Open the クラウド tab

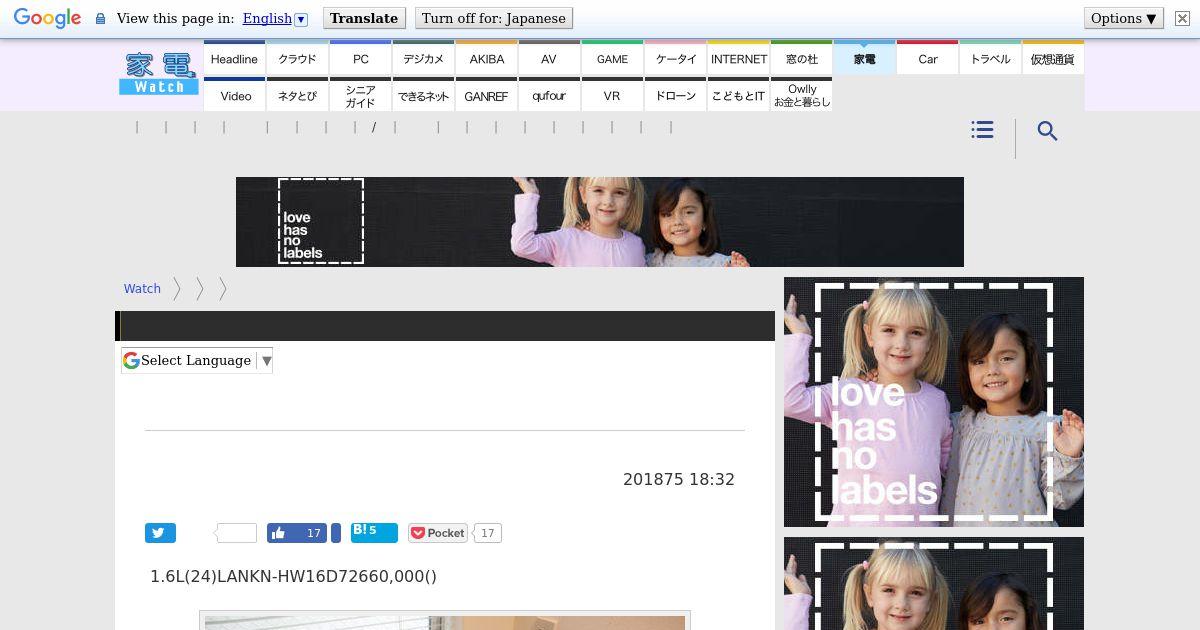(297, 58)
